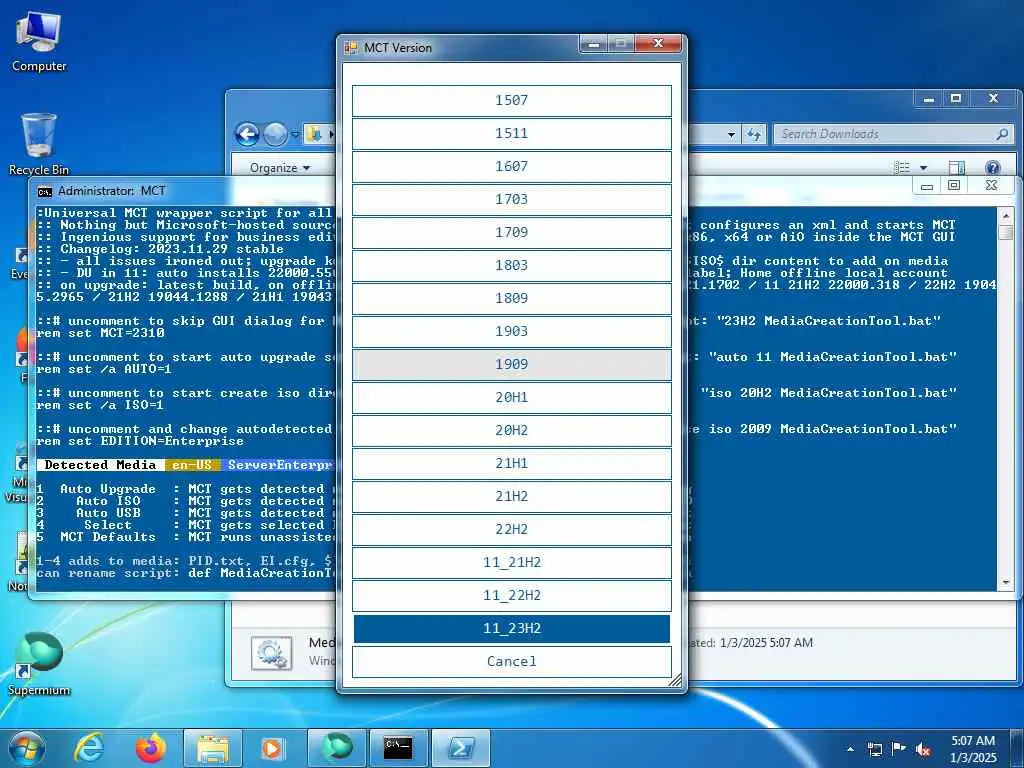This screenshot has width=1024, height=768.
Task: Switch to the PowerShell taskbar button
Action: coord(460,748)
